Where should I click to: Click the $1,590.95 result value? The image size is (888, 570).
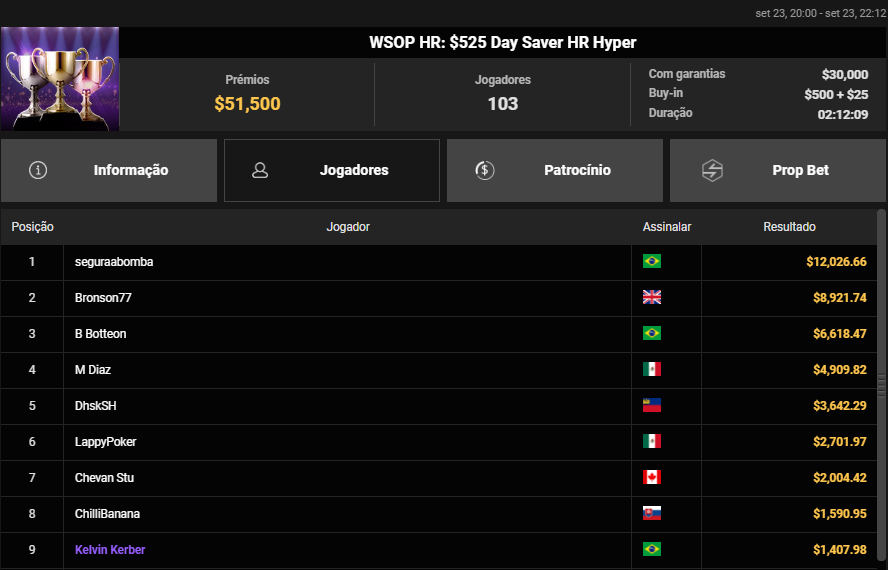[x=839, y=514]
